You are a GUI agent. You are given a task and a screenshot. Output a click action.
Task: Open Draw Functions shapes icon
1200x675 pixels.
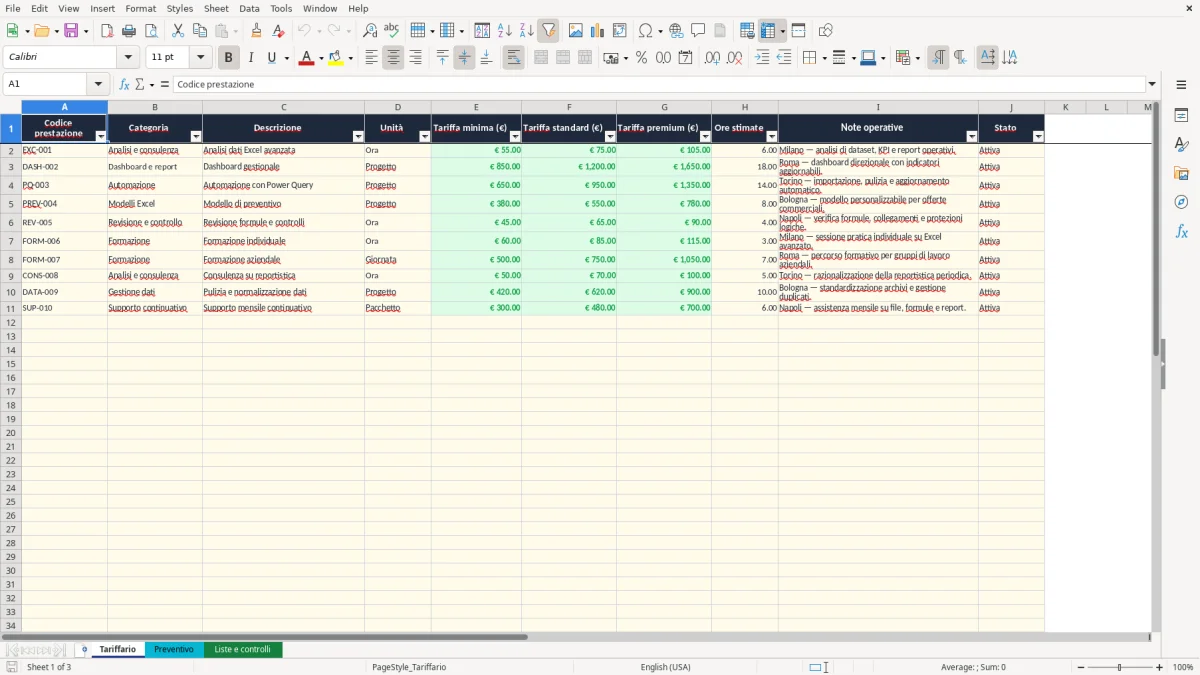coord(825,31)
